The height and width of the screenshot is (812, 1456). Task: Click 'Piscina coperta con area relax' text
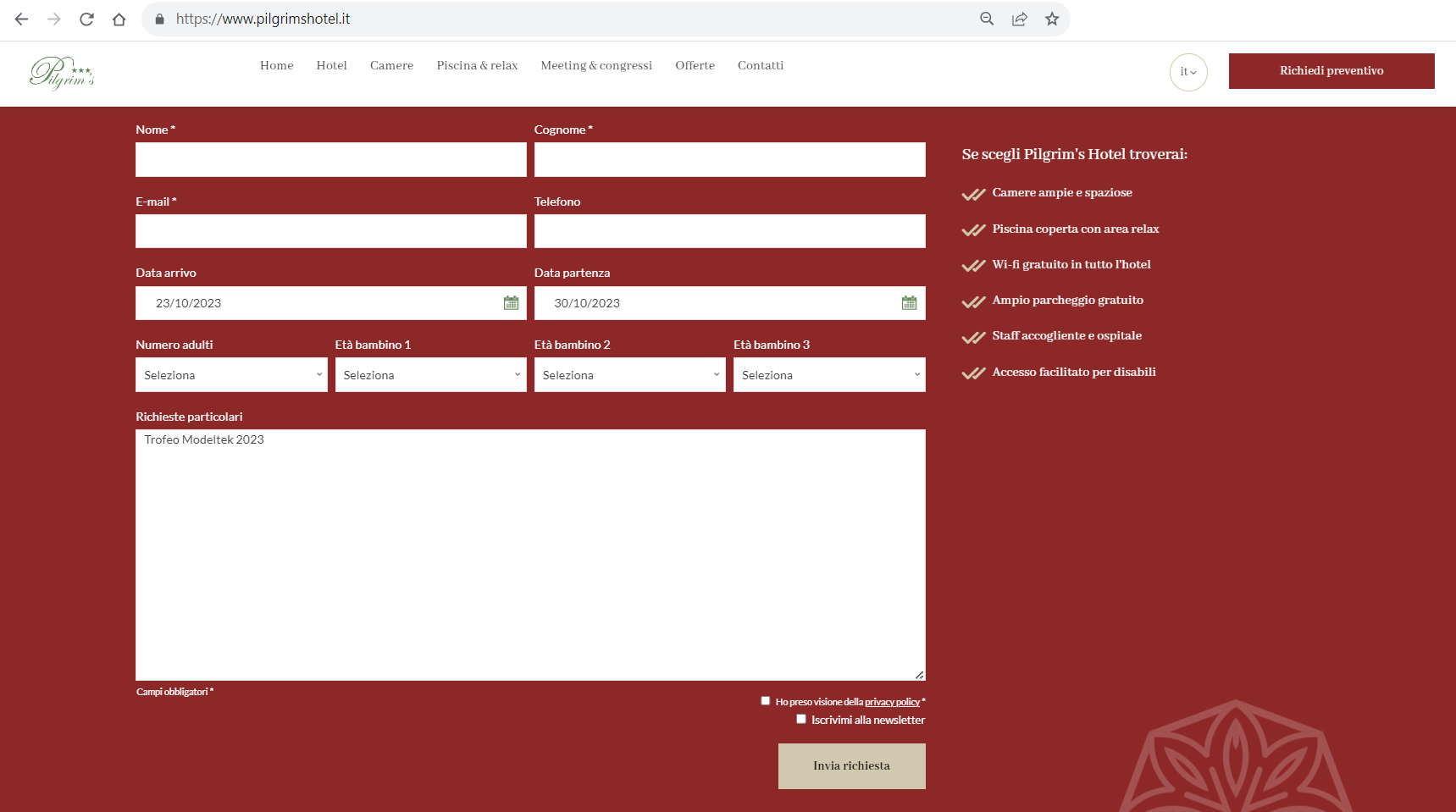click(x=1076, y=229)
